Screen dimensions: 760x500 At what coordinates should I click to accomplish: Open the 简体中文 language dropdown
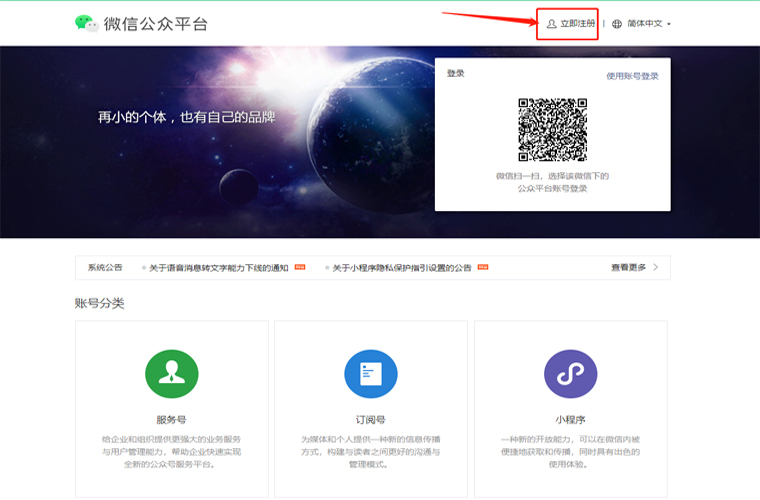pyautogui.click(x=645, y=23)
